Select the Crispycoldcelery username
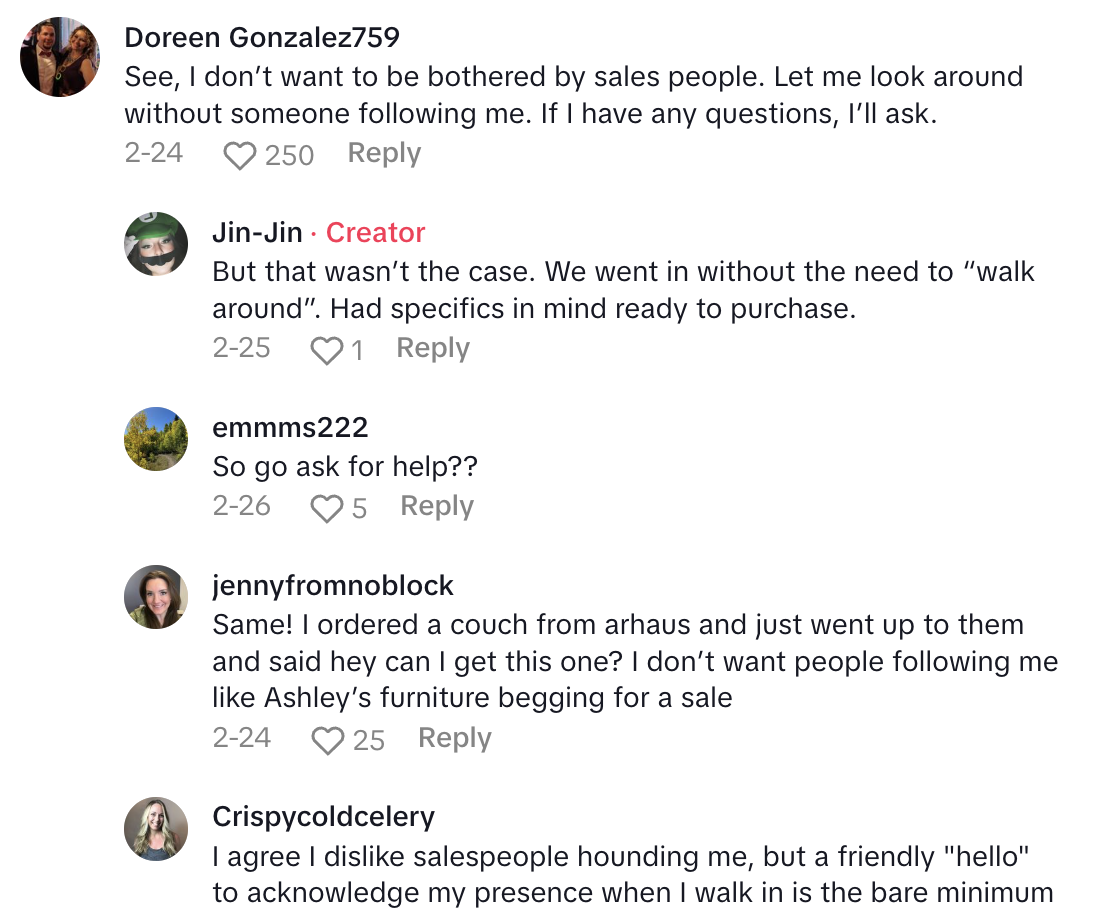Screen dimensions: 1096x918 (323, 817)
